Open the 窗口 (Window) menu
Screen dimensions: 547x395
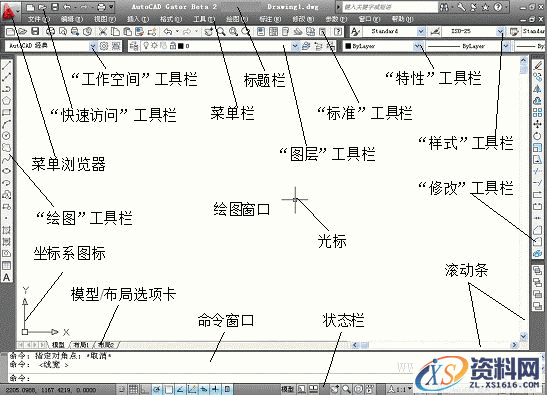click(x=369, y=19)
